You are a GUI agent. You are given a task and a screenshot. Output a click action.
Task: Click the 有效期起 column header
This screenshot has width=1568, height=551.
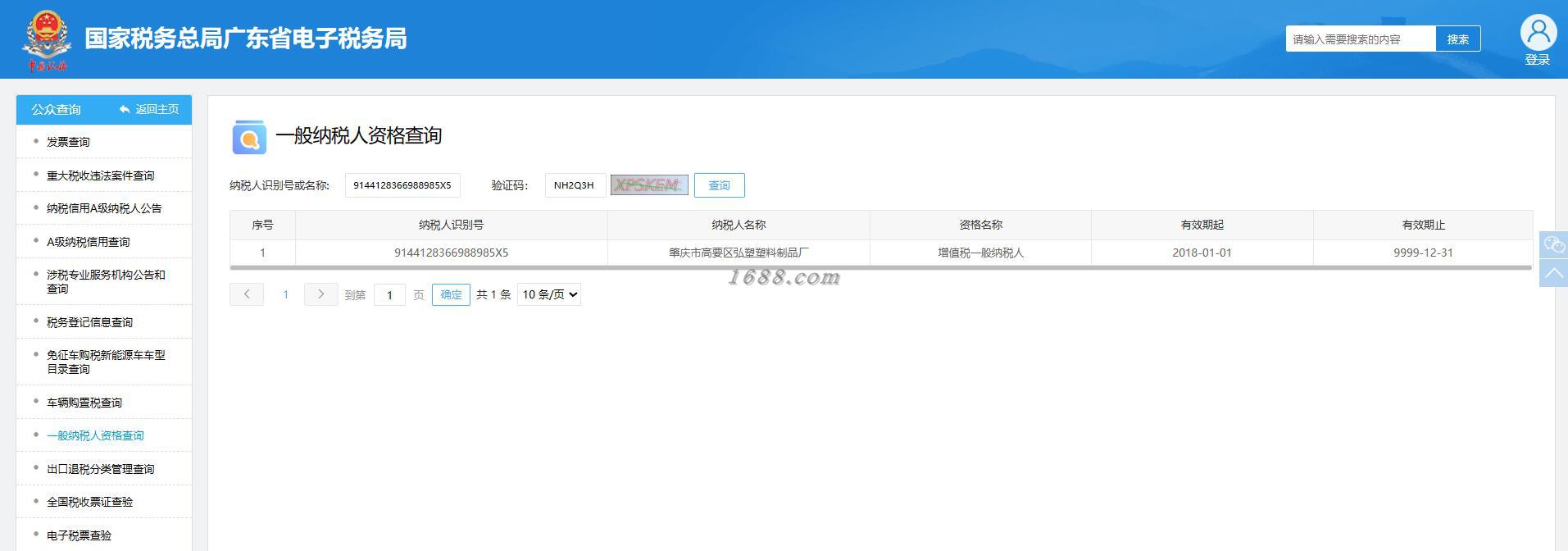(x=1202, y=225)
